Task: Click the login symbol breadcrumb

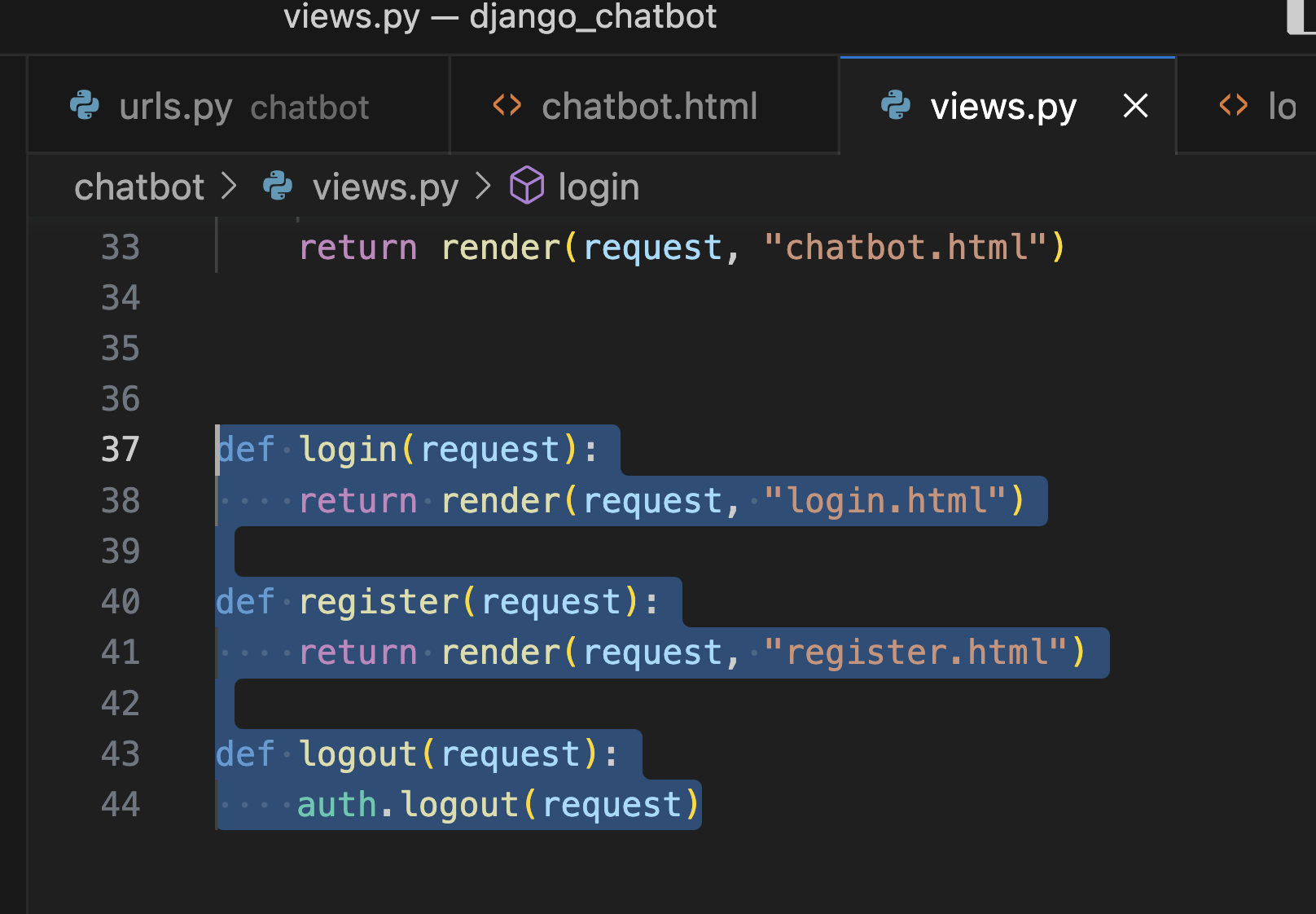Action: point(599,187)
